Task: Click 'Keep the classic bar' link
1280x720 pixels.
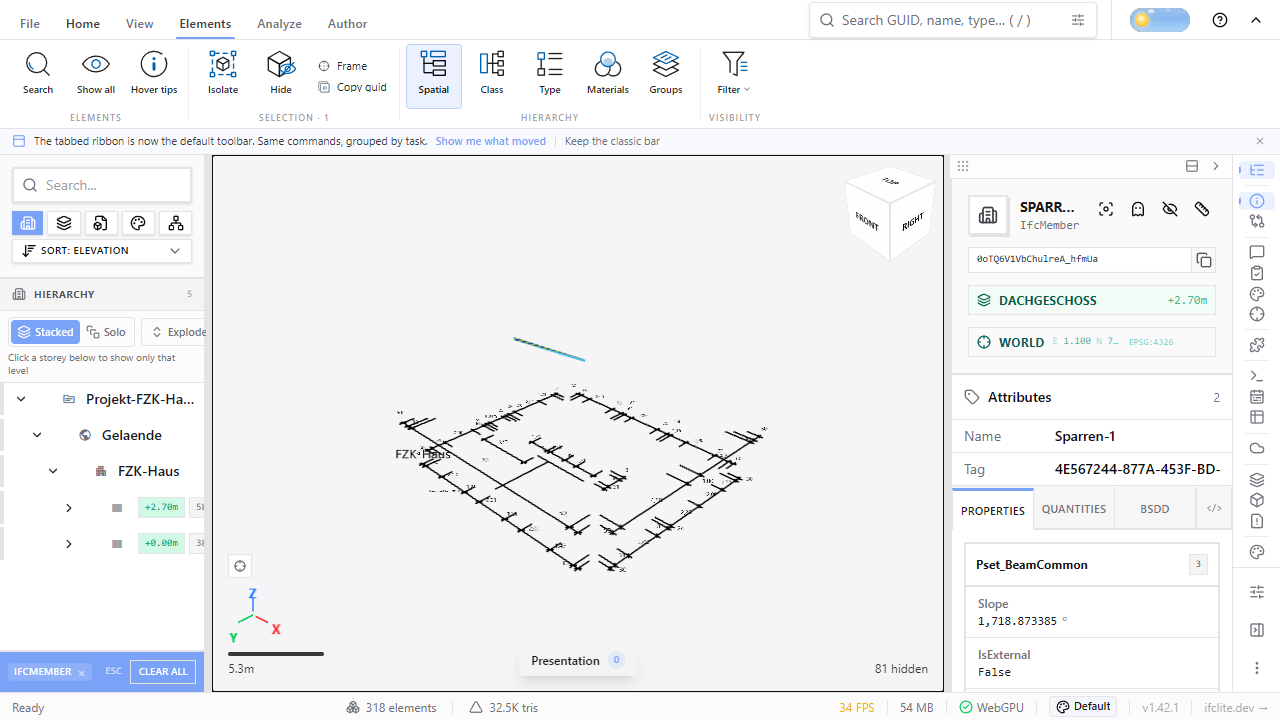Action: click(x=612, y=141)
